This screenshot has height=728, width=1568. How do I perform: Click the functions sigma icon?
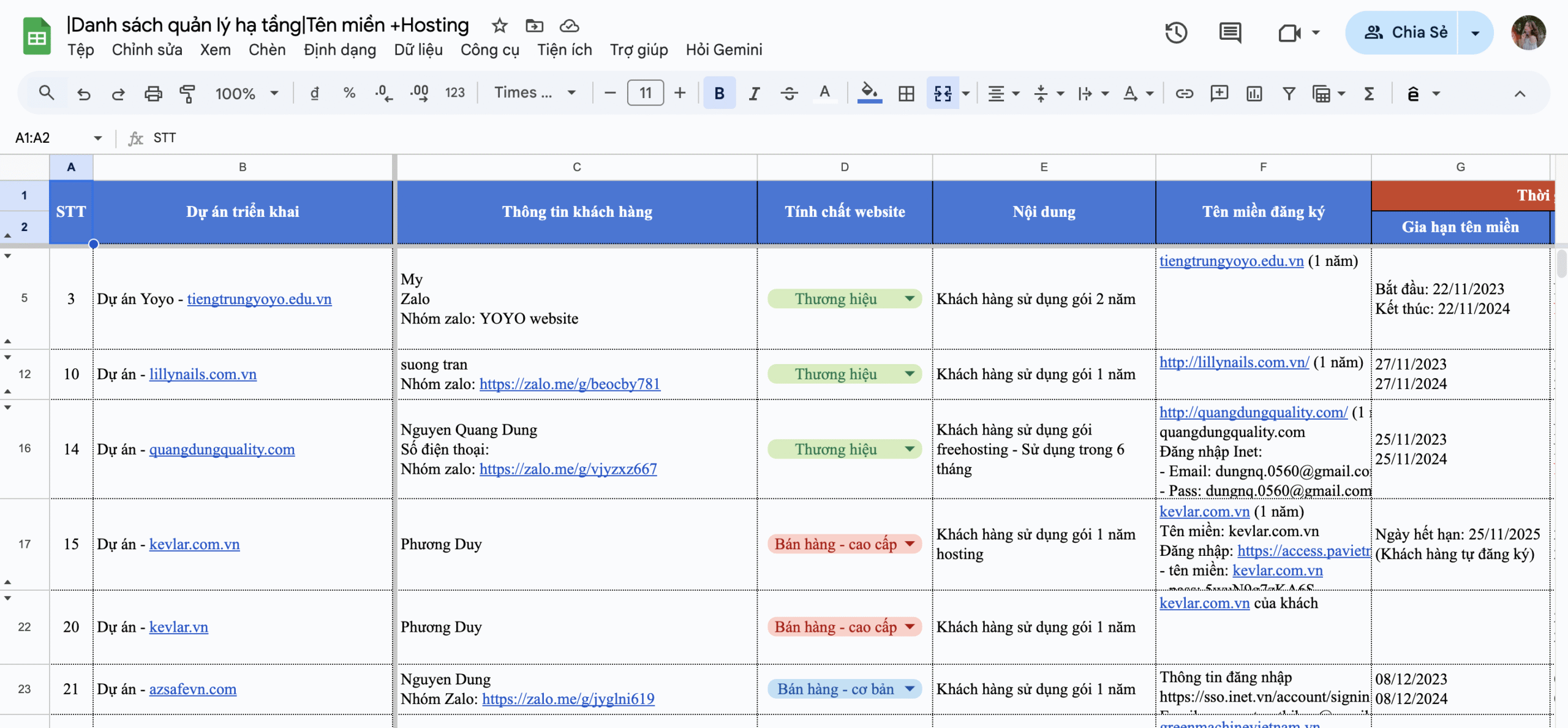point(1369,94)
